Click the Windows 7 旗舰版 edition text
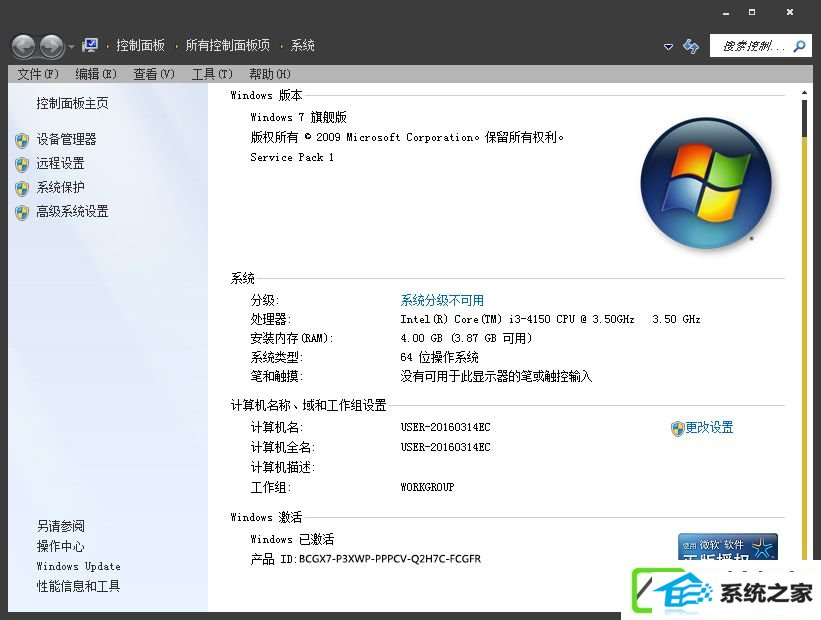 tap(298, 117)
